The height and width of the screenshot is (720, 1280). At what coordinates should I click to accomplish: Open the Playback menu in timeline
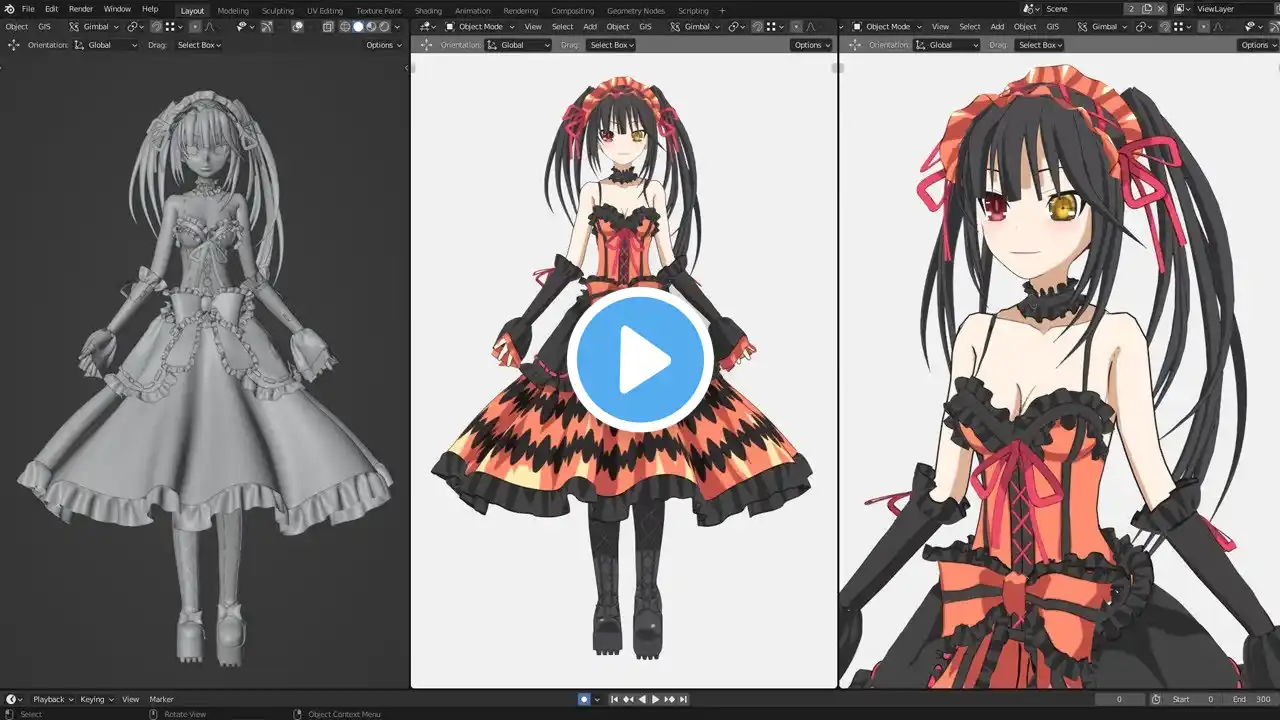coord(48,699)
